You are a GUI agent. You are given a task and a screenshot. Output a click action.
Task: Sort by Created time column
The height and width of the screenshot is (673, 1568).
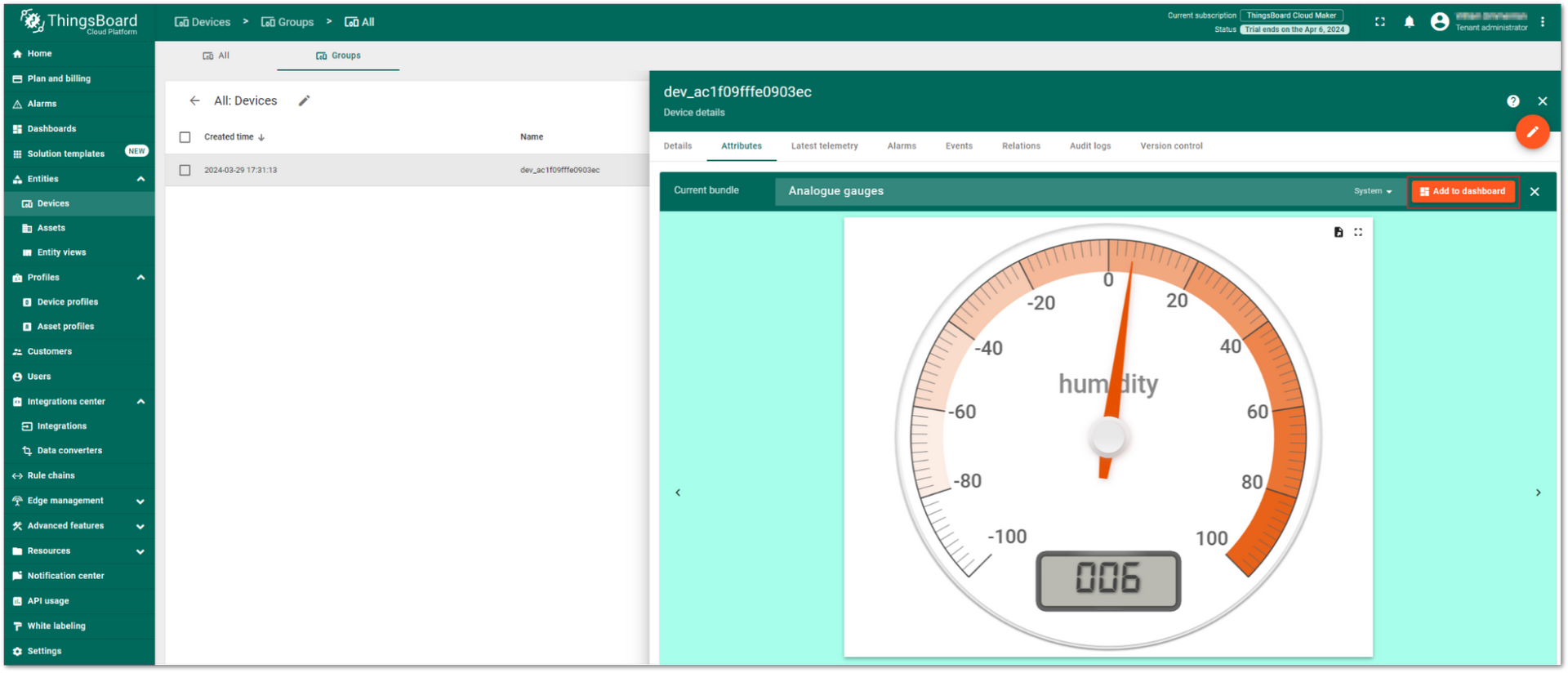tap(234, 137)
